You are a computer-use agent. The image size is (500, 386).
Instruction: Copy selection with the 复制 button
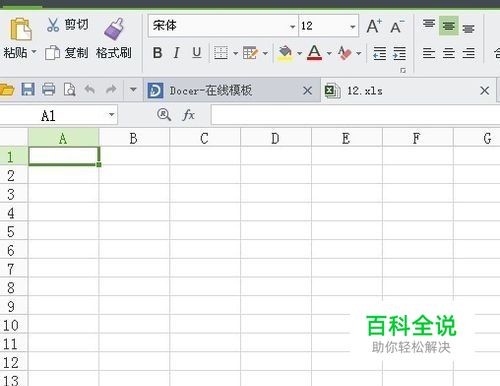point(67,53)
